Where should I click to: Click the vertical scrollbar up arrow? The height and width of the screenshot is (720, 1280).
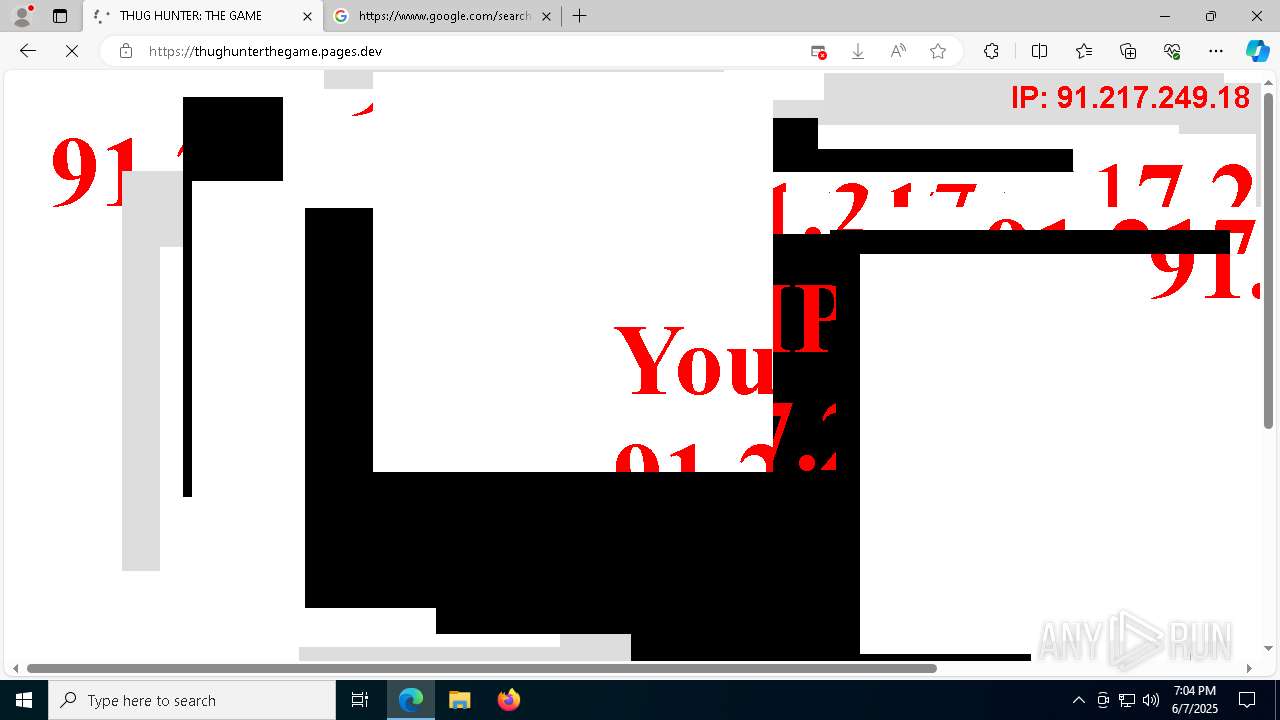pyautogui.click(x=1269, y=81)
